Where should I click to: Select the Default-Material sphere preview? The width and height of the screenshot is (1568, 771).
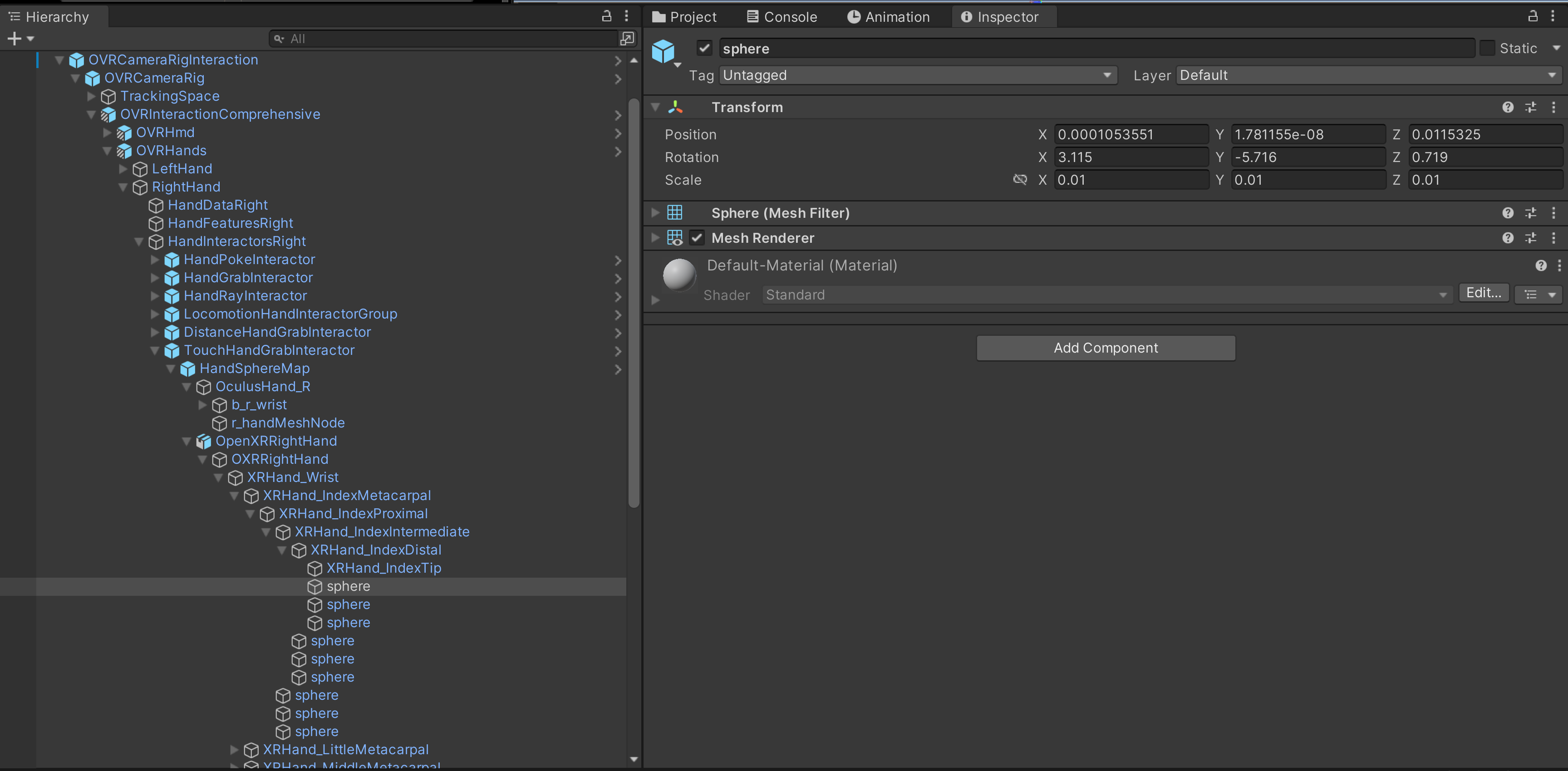[678, 275]
